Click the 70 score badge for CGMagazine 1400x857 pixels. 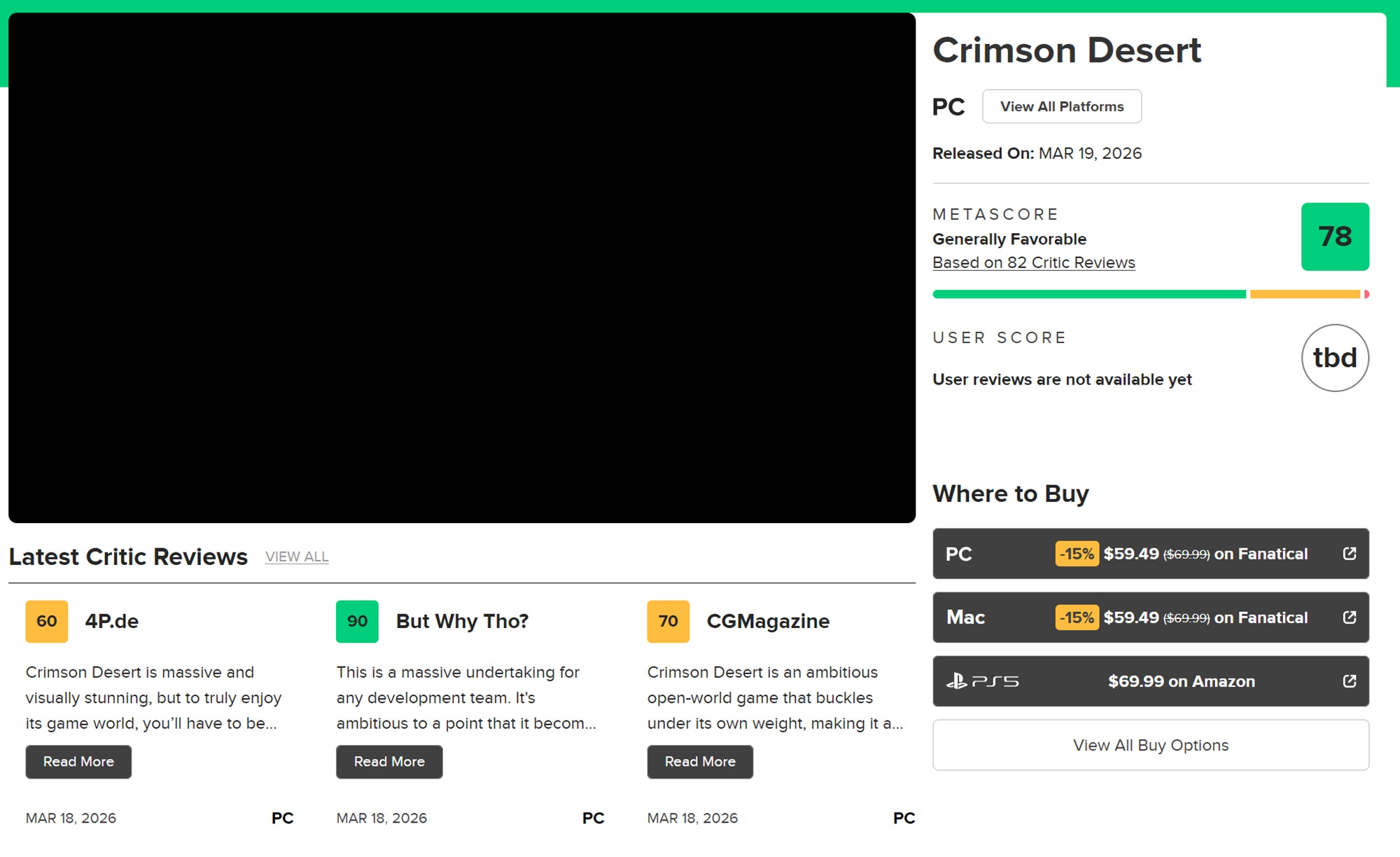[x=668, y=621]
